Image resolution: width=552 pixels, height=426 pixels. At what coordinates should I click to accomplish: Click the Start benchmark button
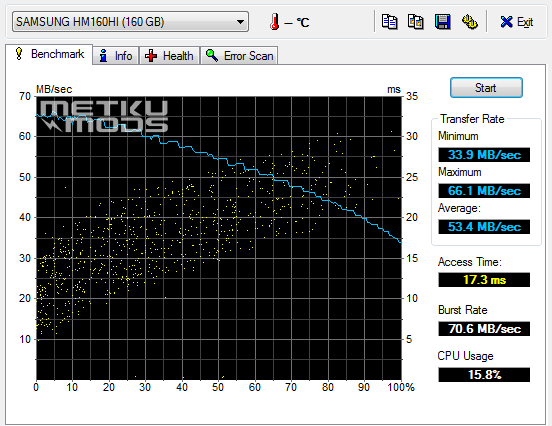(x=486, y=88)
